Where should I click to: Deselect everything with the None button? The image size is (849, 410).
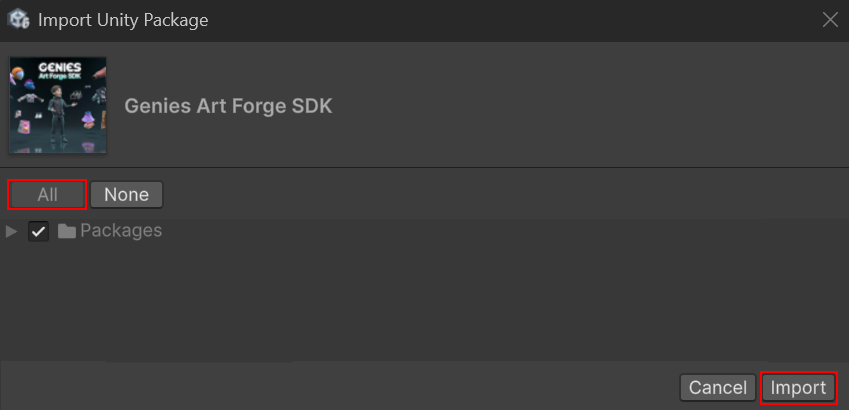126,194
